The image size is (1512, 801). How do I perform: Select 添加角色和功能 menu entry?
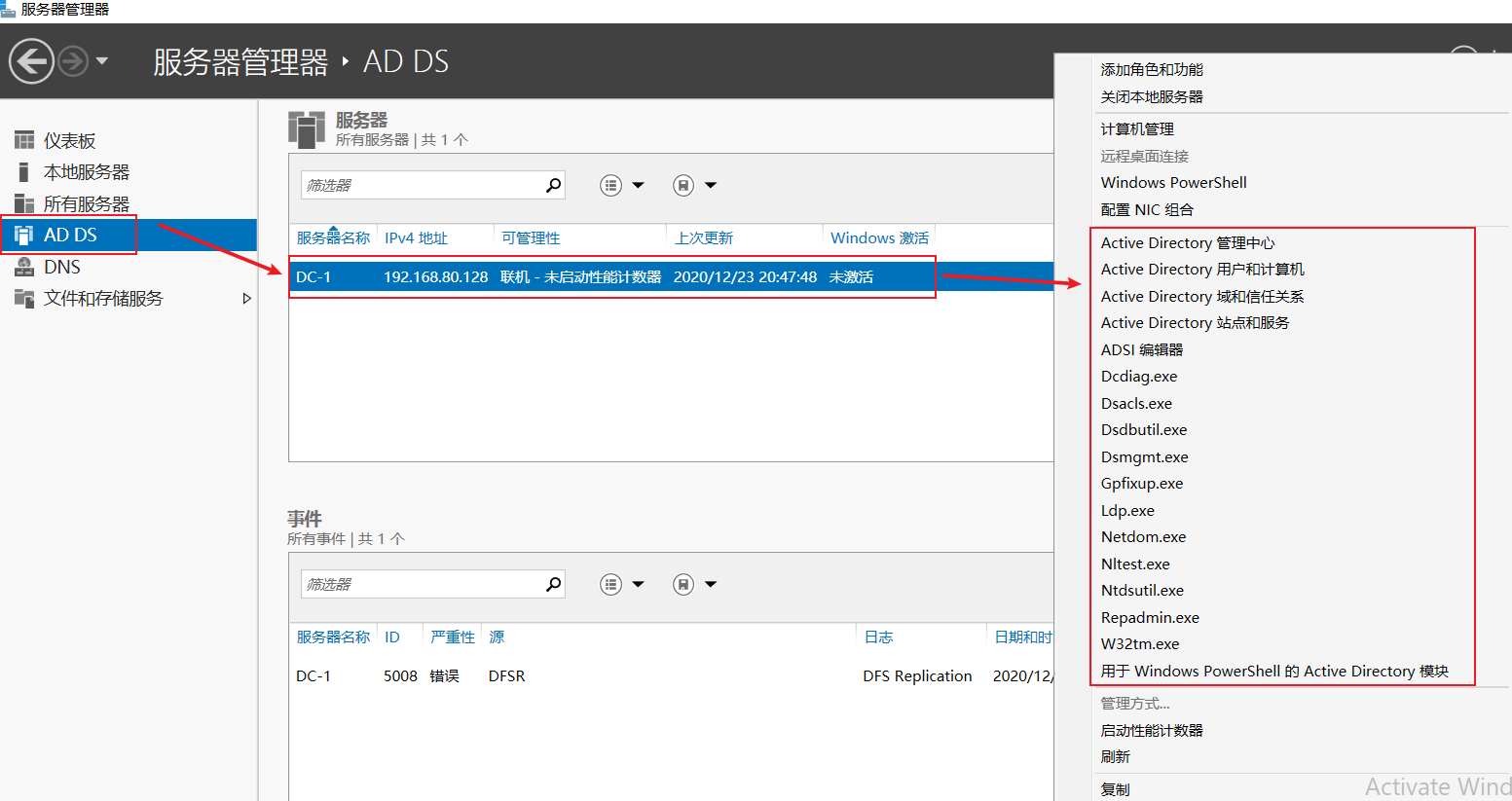[x=1152, y=70]
